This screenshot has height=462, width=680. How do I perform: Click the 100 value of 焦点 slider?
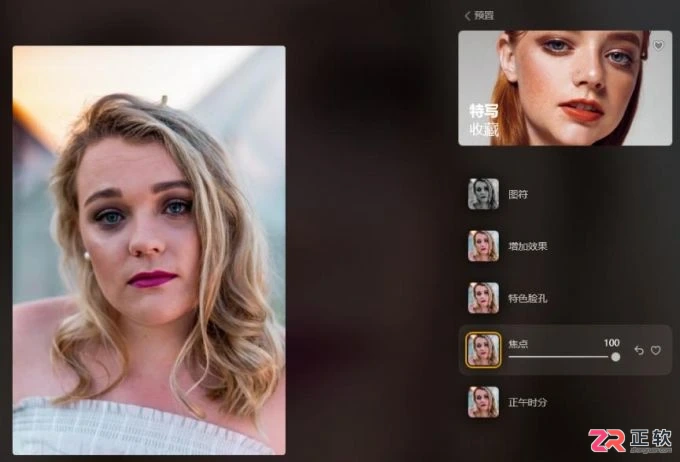[611, 343]
